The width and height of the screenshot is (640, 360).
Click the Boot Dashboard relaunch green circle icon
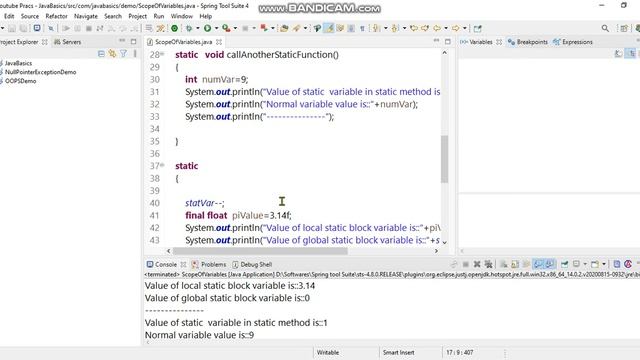pyautogui.click(x=174, y=28)
